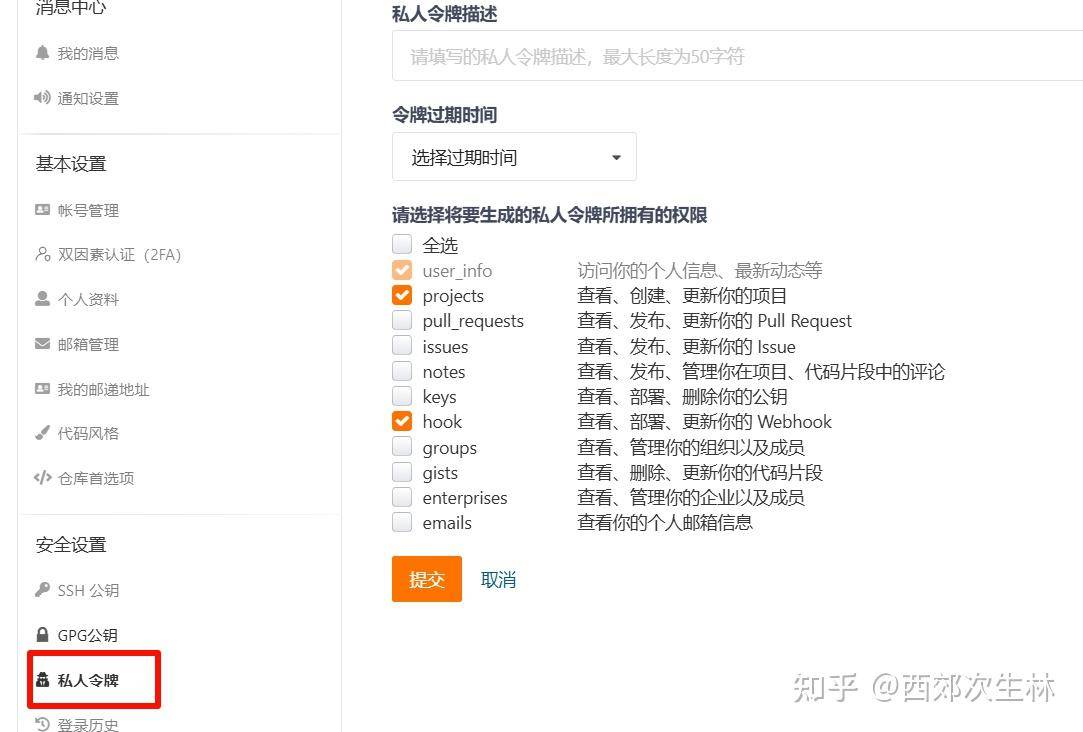
Task: Click the key icon beside SSH 公钥
Action: 42,590
